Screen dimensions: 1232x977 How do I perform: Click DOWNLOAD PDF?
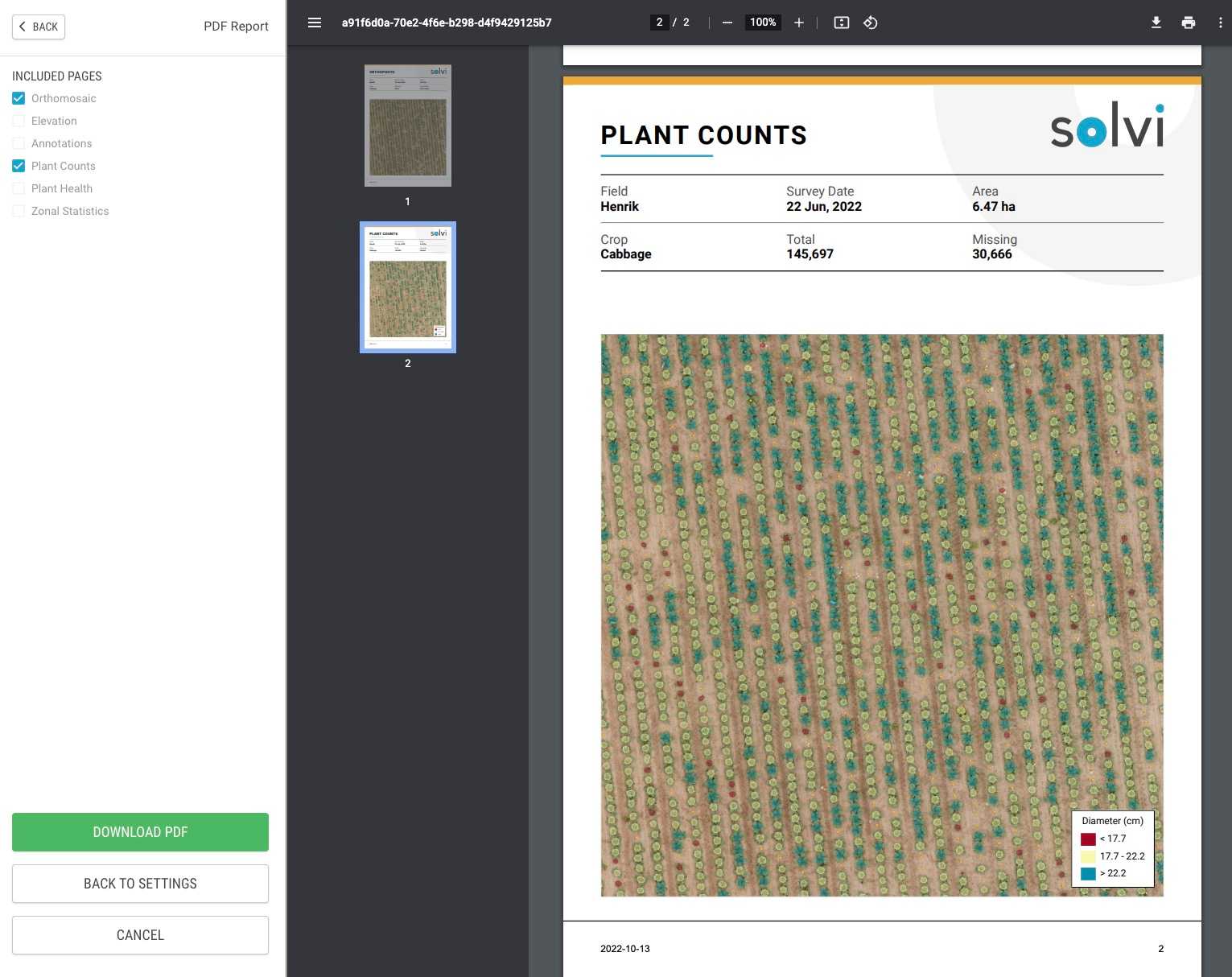(139, 832)
